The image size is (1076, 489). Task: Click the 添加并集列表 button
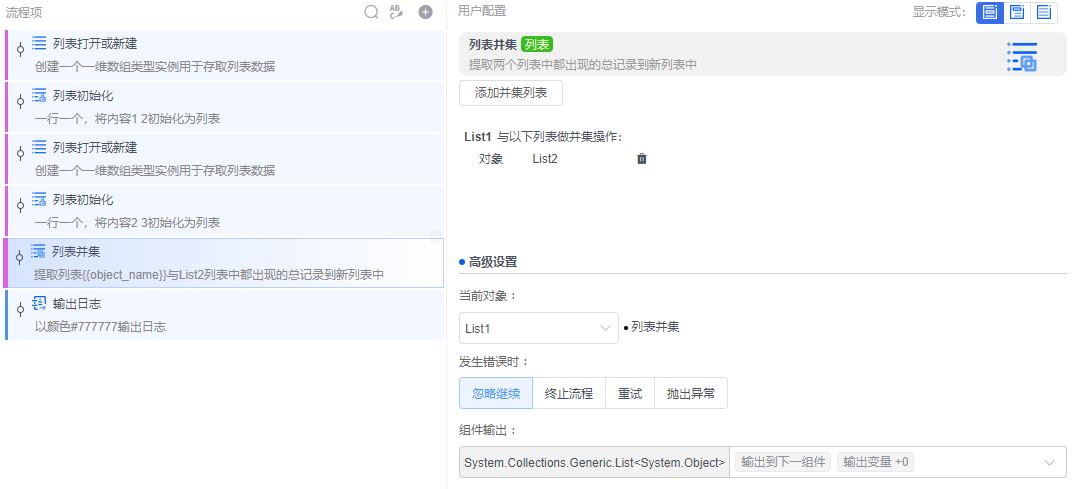(x=511, y=93)
